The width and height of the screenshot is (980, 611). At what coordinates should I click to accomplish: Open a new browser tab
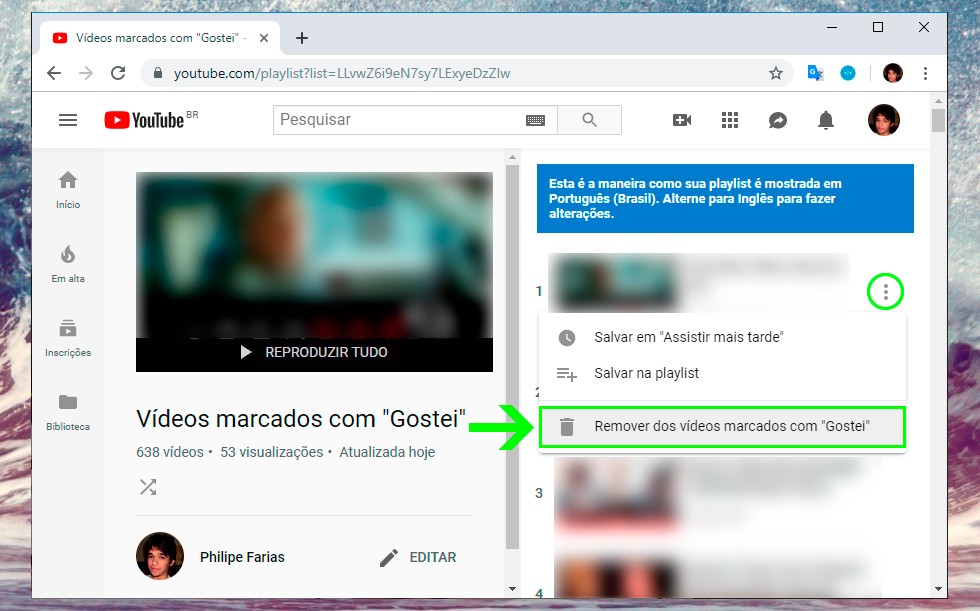(x=302, y=38)
